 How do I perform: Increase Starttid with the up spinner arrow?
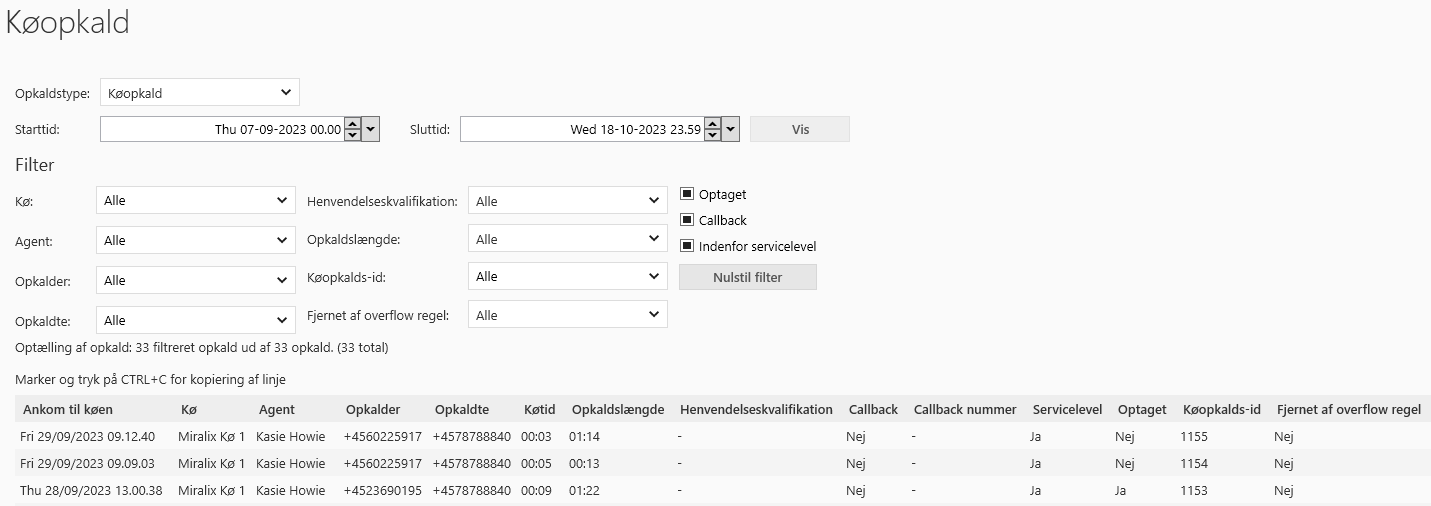point(351,124)
